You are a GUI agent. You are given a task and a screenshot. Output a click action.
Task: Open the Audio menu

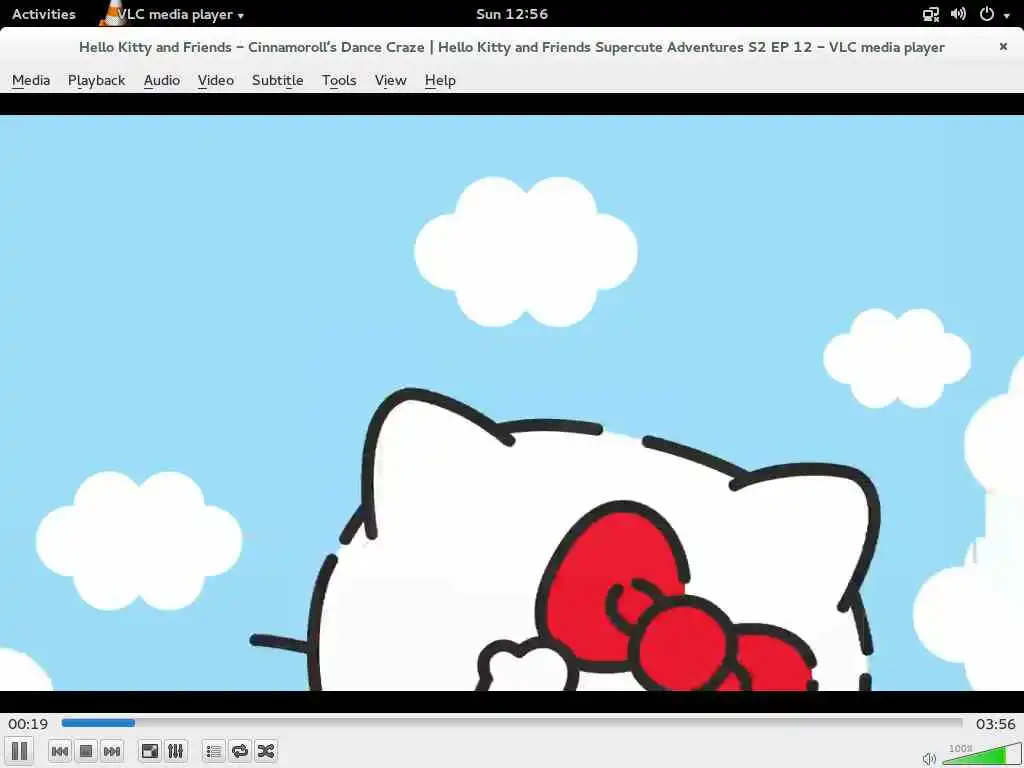pyautogui.click(x=162, y=80)
